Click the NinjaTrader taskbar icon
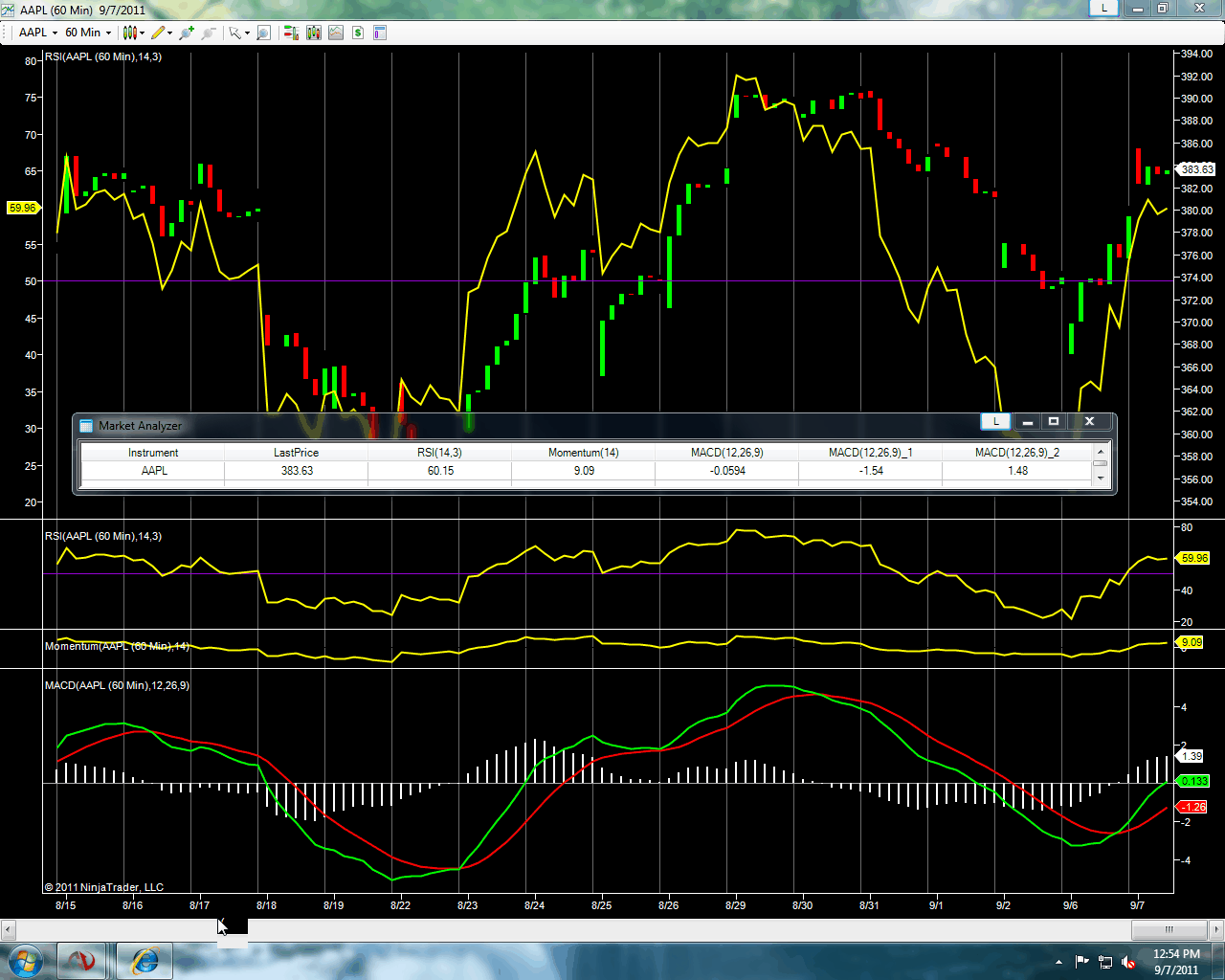The height and width of the screenshot is (980, 1225). pyautogui.click(x=81, y=960)
